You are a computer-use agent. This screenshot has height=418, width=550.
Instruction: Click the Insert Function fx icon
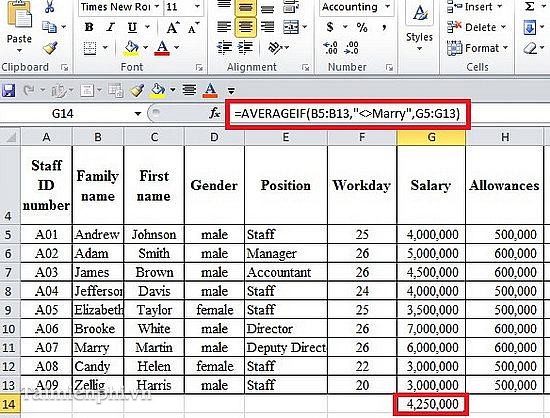coord(214,113)
